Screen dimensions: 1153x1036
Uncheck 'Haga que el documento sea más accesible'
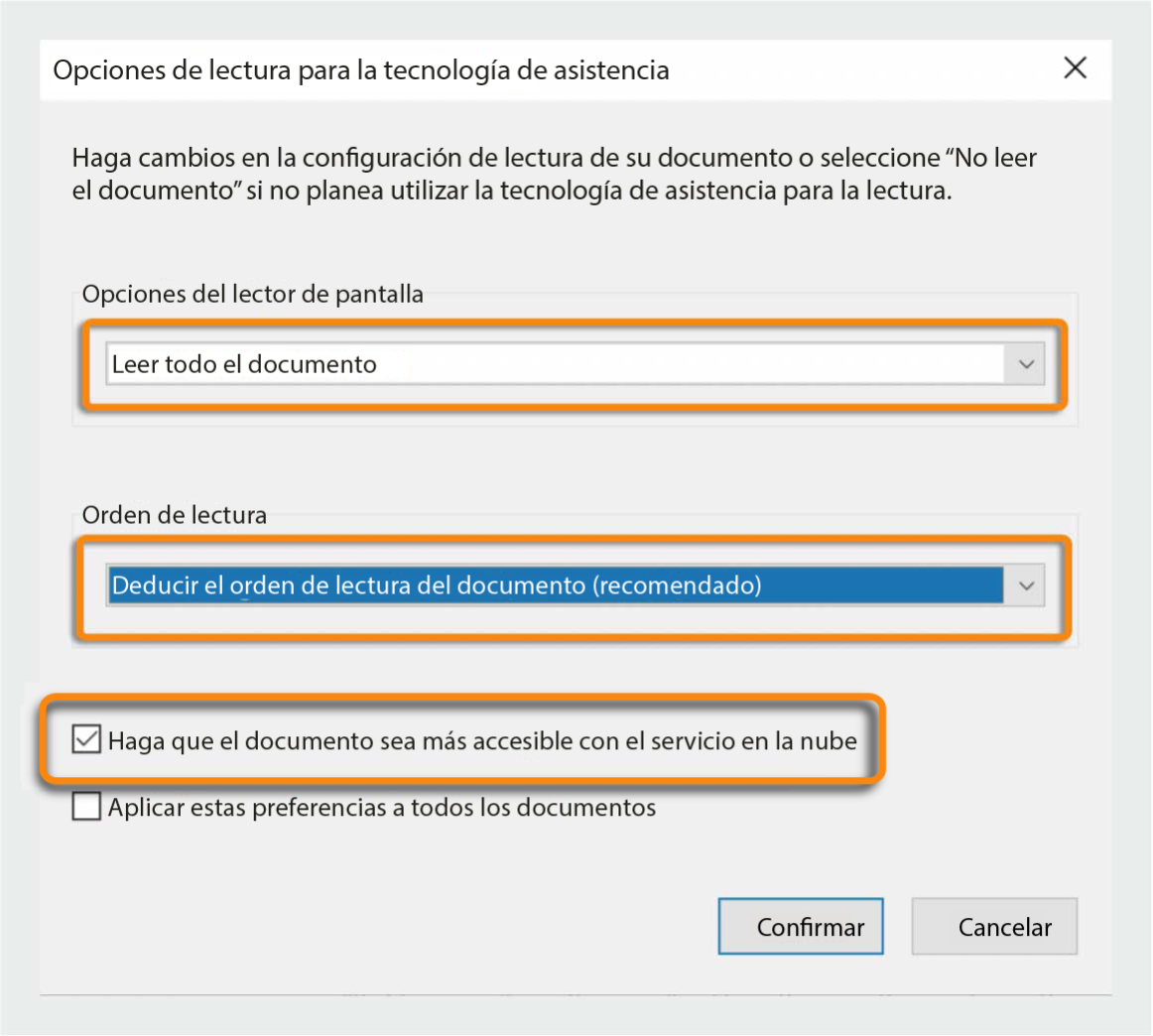pyautogui.click(x=85, y=740)
